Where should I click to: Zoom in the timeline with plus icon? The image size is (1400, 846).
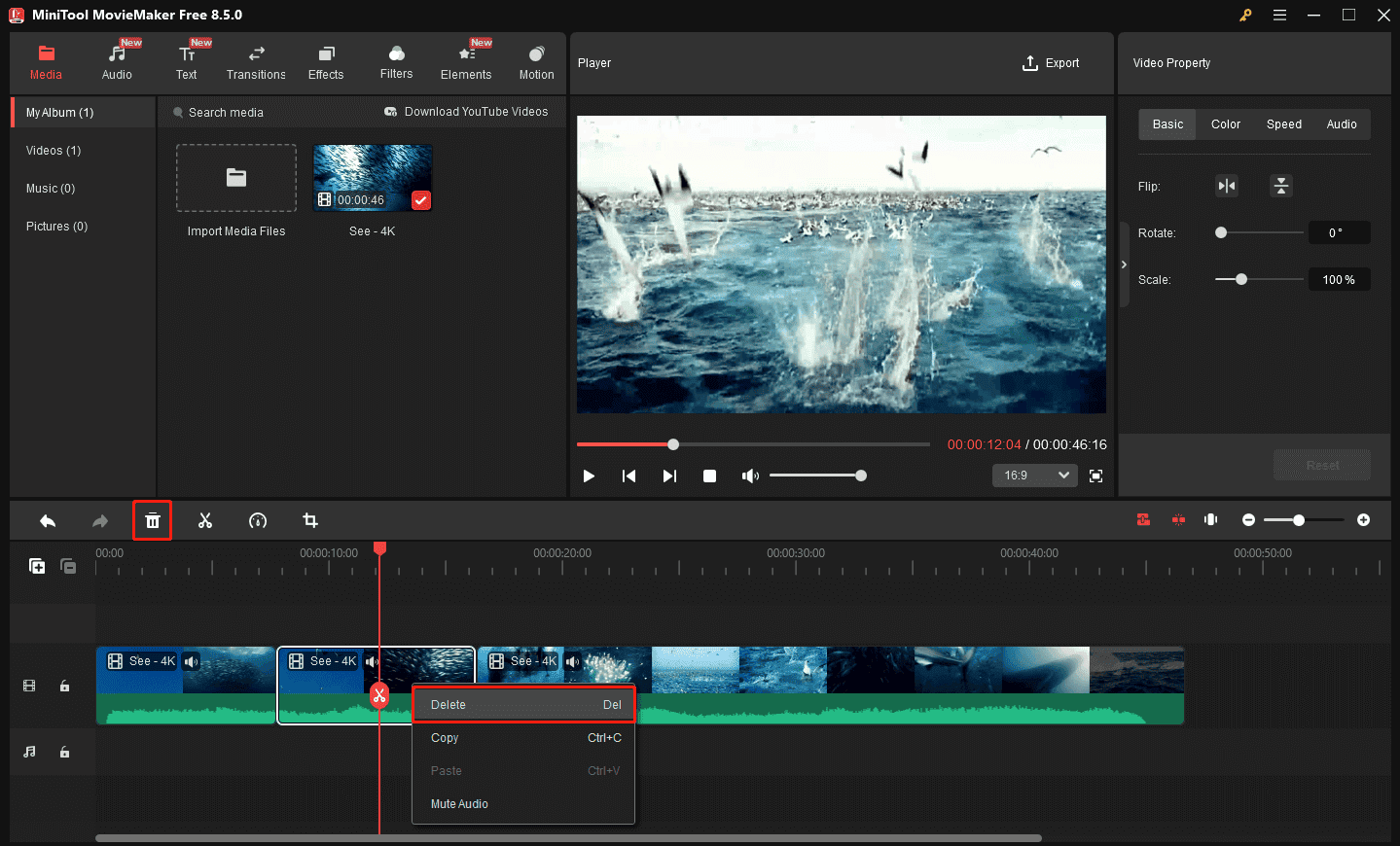pos(1363,520)
